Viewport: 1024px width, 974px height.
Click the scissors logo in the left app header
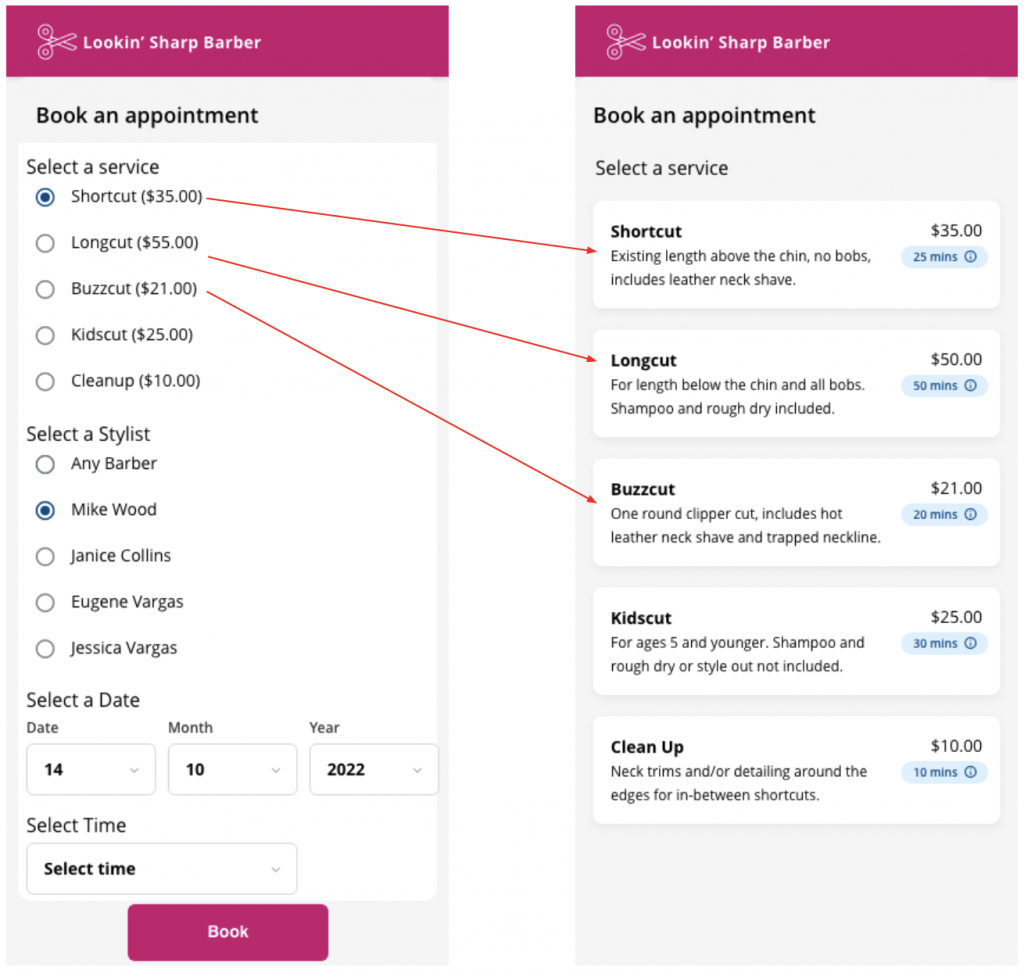coord(57,42)
